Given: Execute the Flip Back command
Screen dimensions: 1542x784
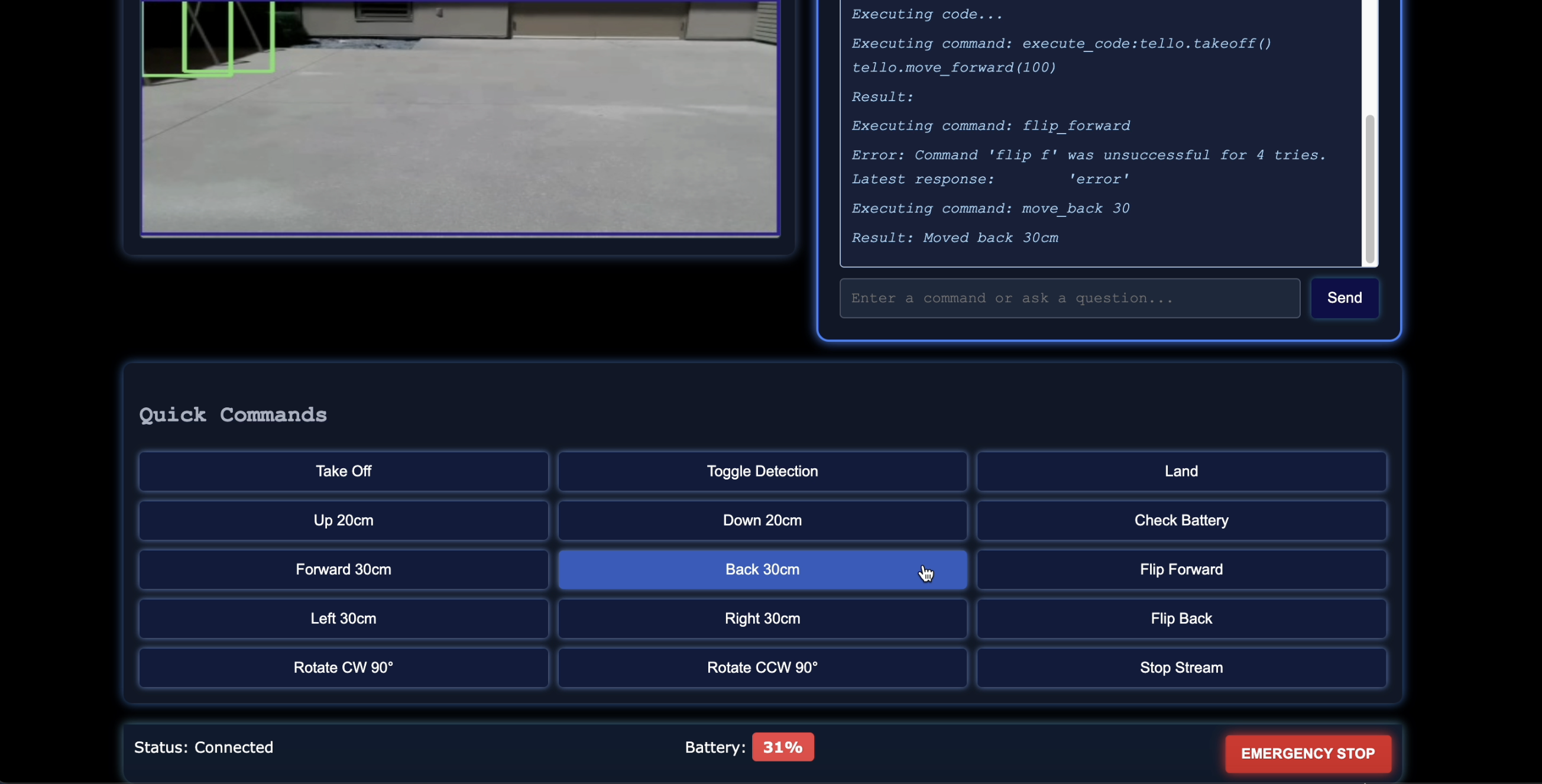Looking at the screenshot, I should tap(1180, 618).
